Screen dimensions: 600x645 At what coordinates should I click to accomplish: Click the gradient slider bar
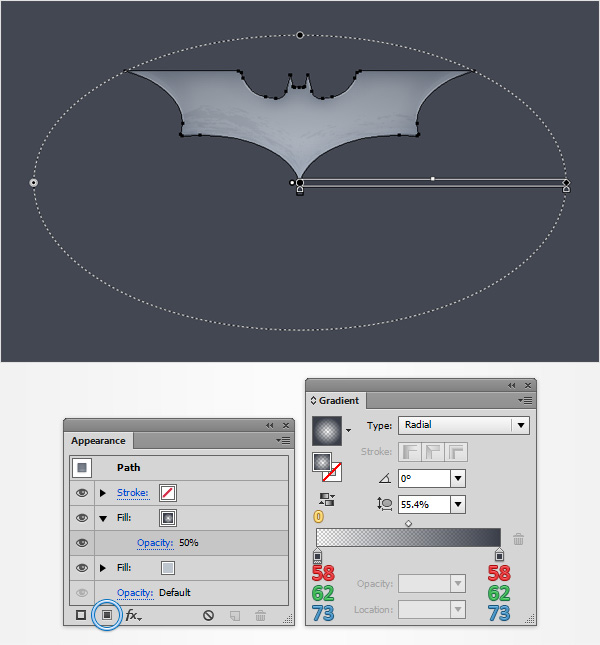coord(408,538)
